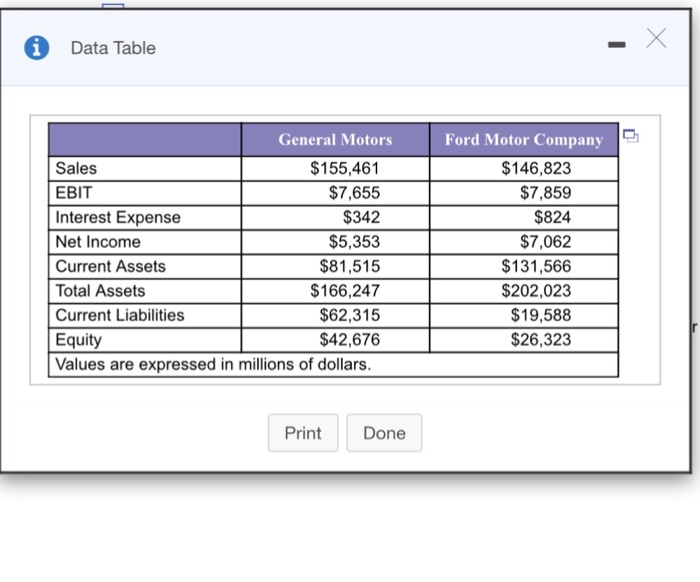Click the Done button
Viewport: 700px width, 582px height.
(384, 433)
